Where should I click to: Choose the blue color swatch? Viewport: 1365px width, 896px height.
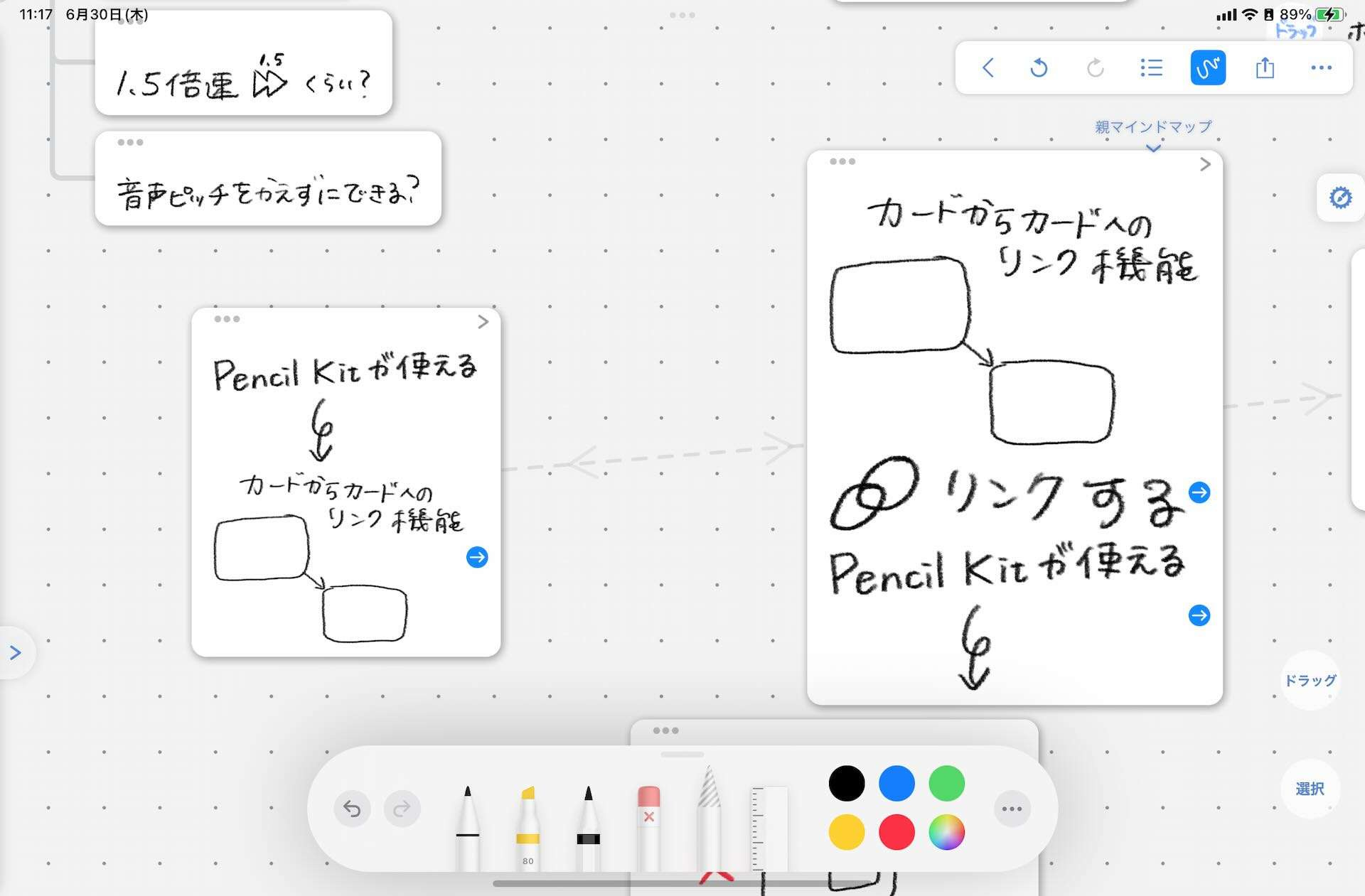[x=896, y=783]
